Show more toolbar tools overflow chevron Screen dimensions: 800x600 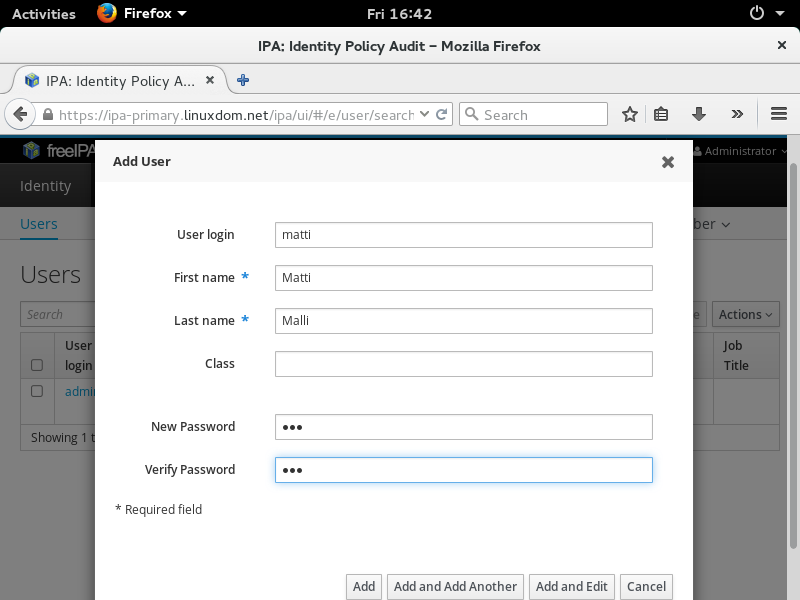737,114
